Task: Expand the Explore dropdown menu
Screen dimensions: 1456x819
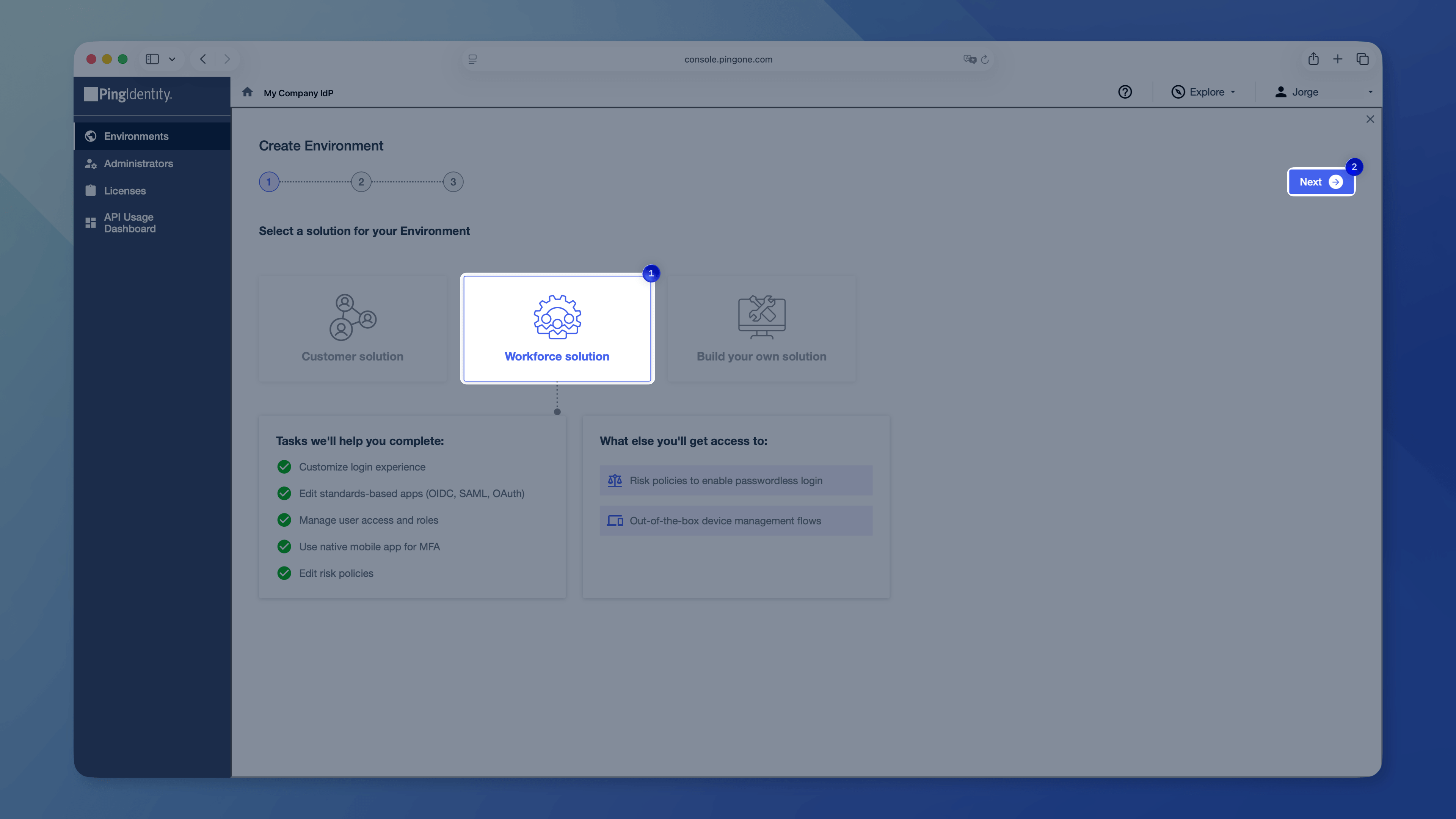Action: (x=1204, y=91)
